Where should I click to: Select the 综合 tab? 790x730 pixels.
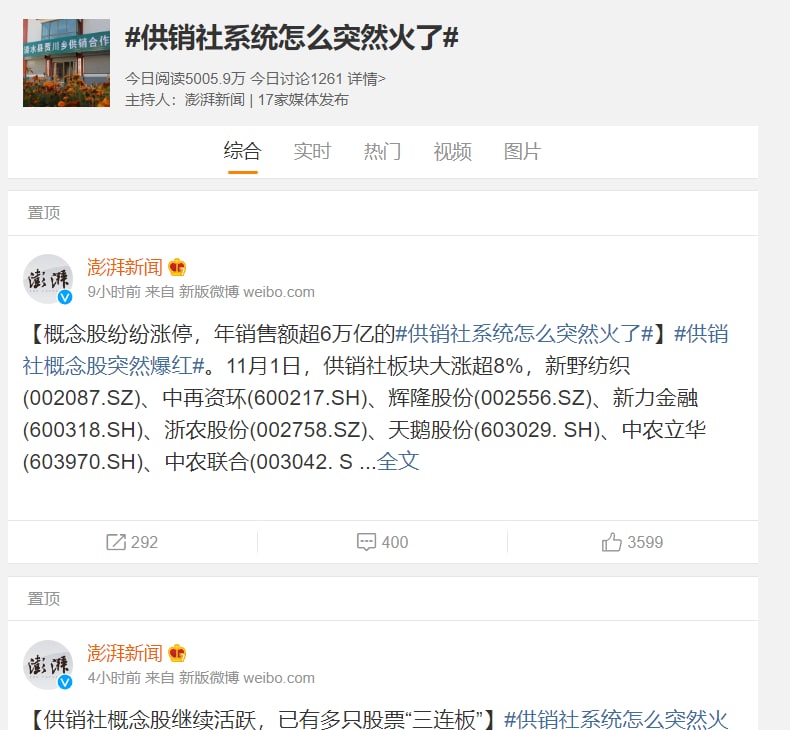(x=242, y=151)
